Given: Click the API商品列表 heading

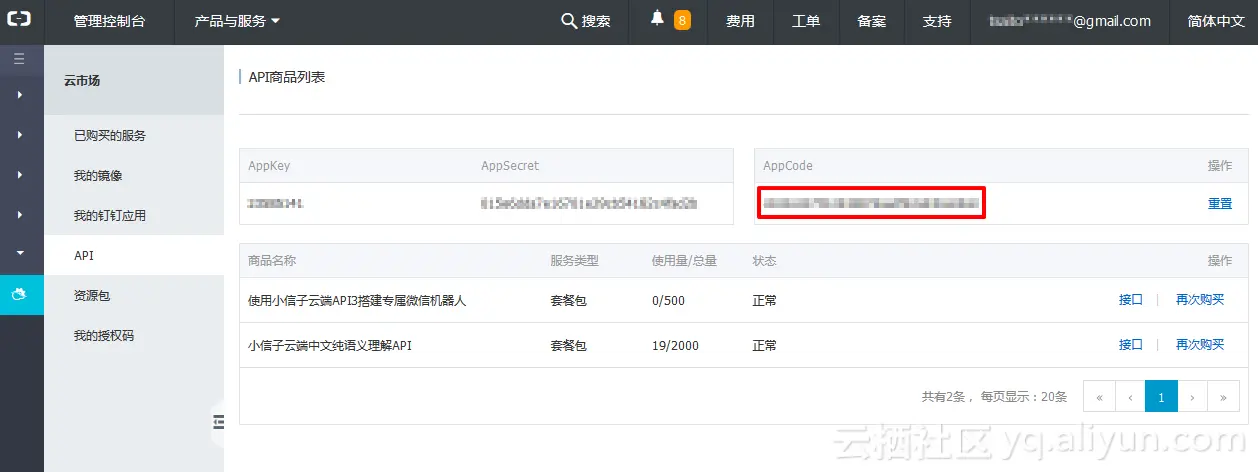Looking at the screenshot, I should click(287, 76).
